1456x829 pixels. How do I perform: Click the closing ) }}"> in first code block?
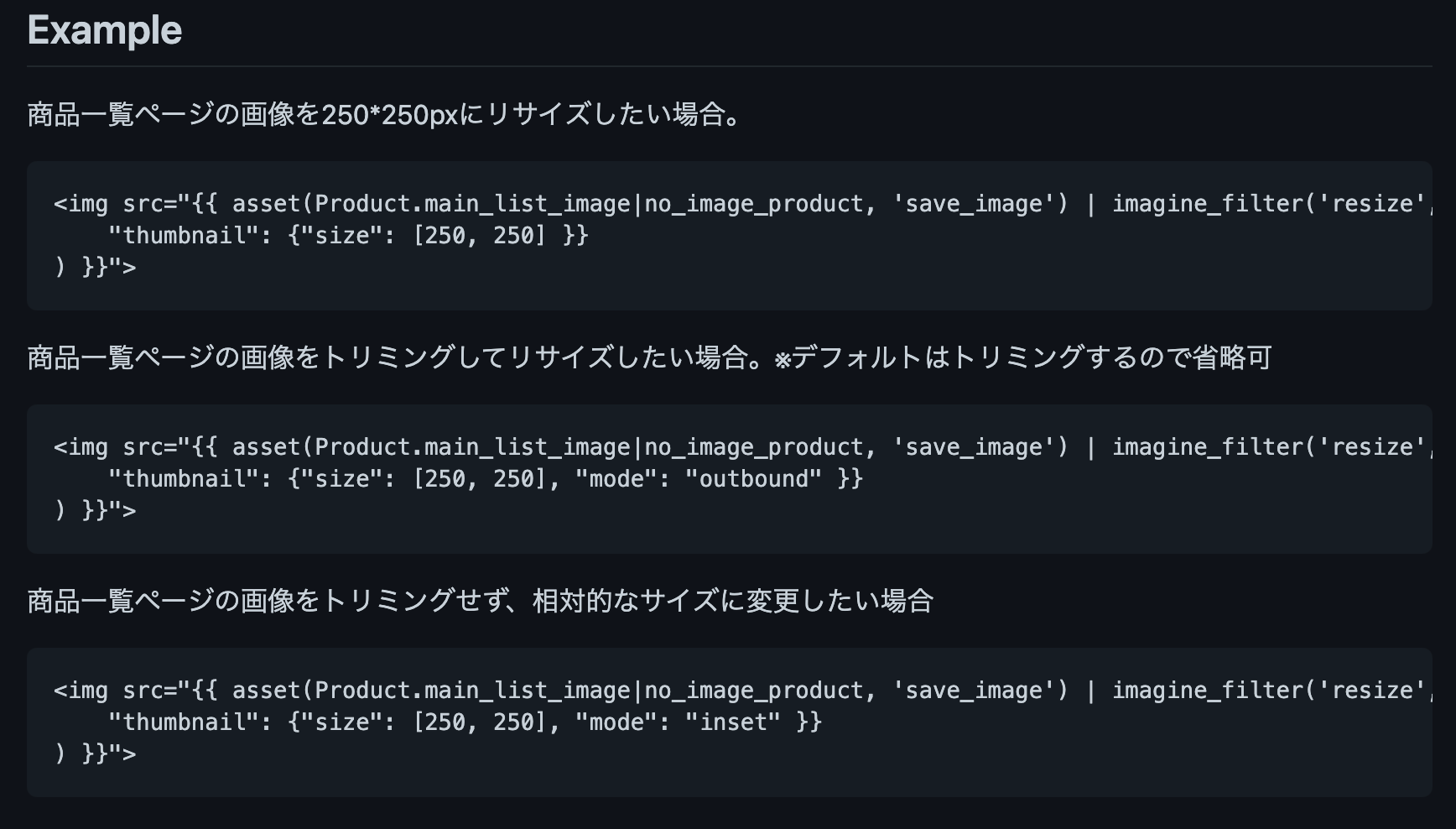(95, 268)
